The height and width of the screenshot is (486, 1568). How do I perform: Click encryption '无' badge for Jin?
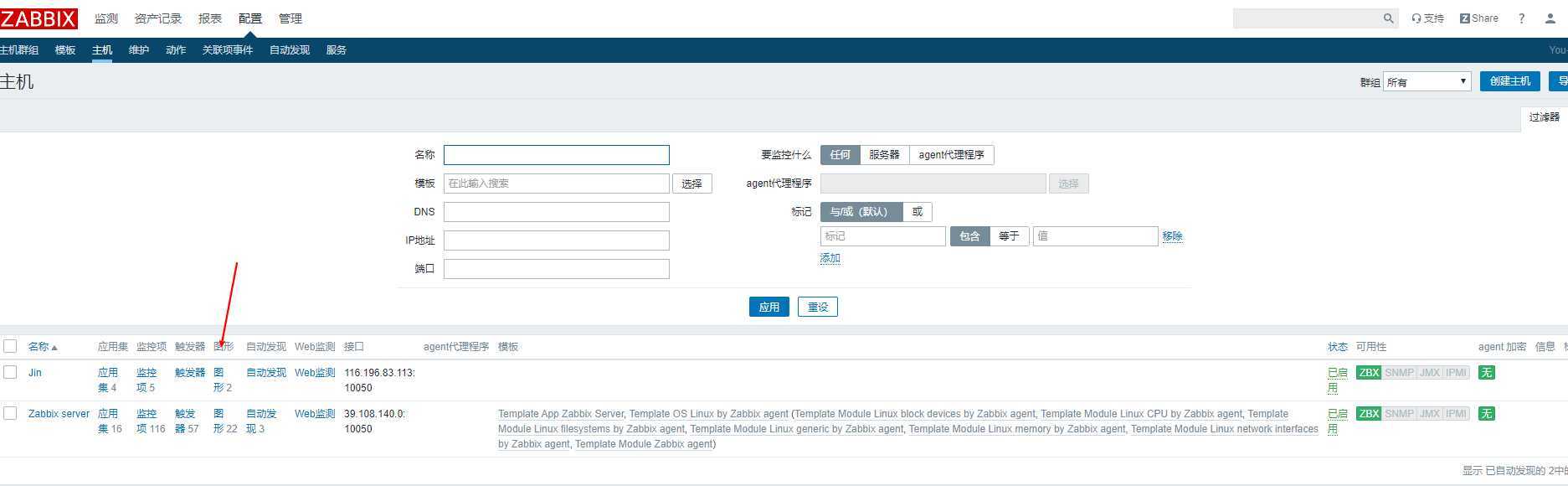[x=1486, y=373]
